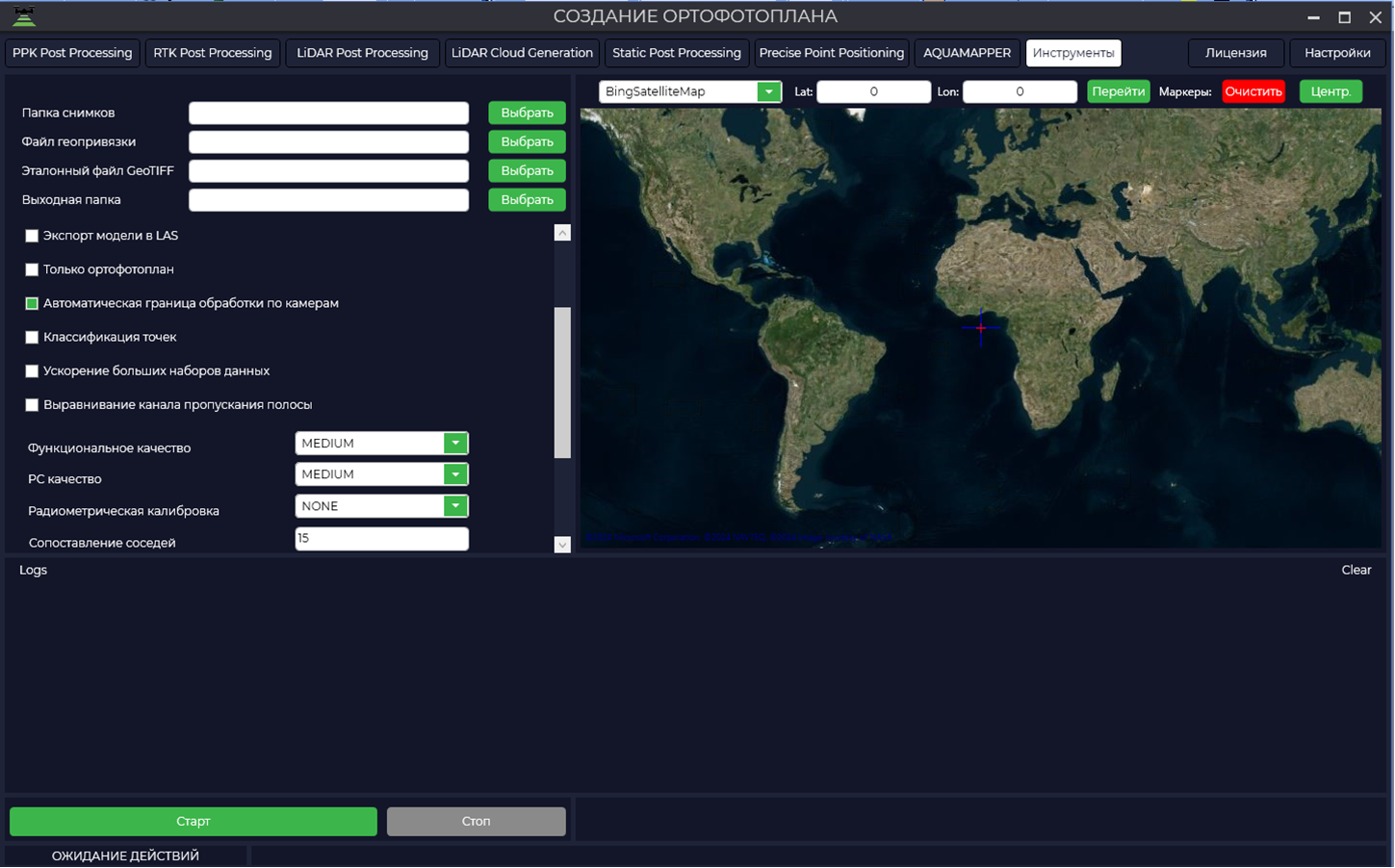
Task: Toggle Ускорение больших наборов данных checkbox
Action: tap(32, 370)
